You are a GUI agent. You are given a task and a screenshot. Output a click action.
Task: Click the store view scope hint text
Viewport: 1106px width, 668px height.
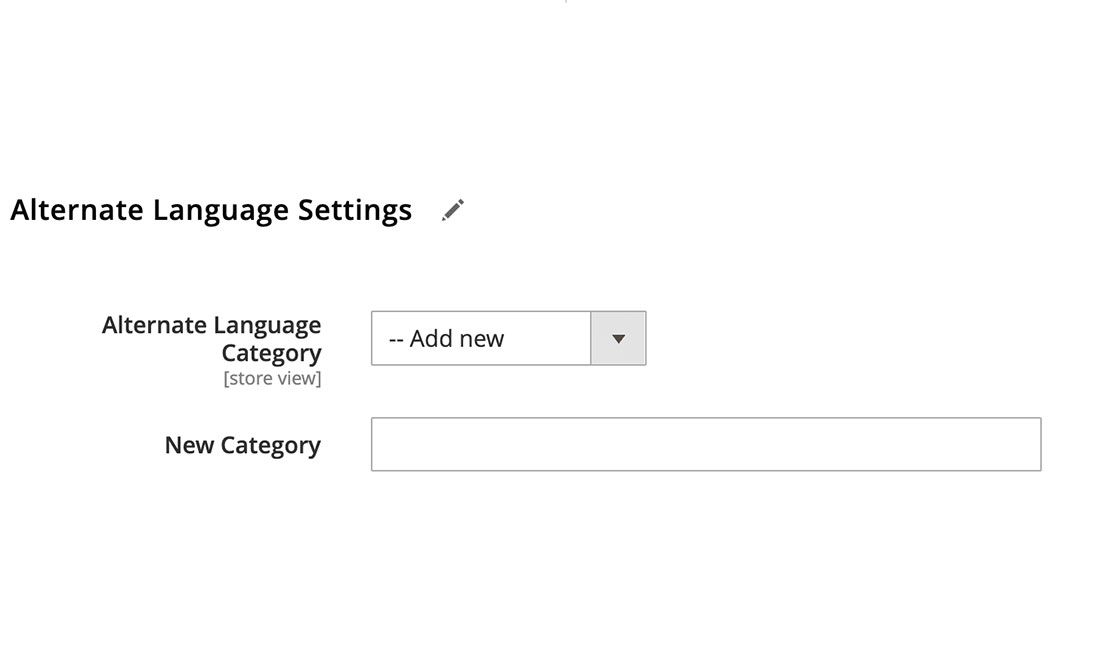(272, 379)
